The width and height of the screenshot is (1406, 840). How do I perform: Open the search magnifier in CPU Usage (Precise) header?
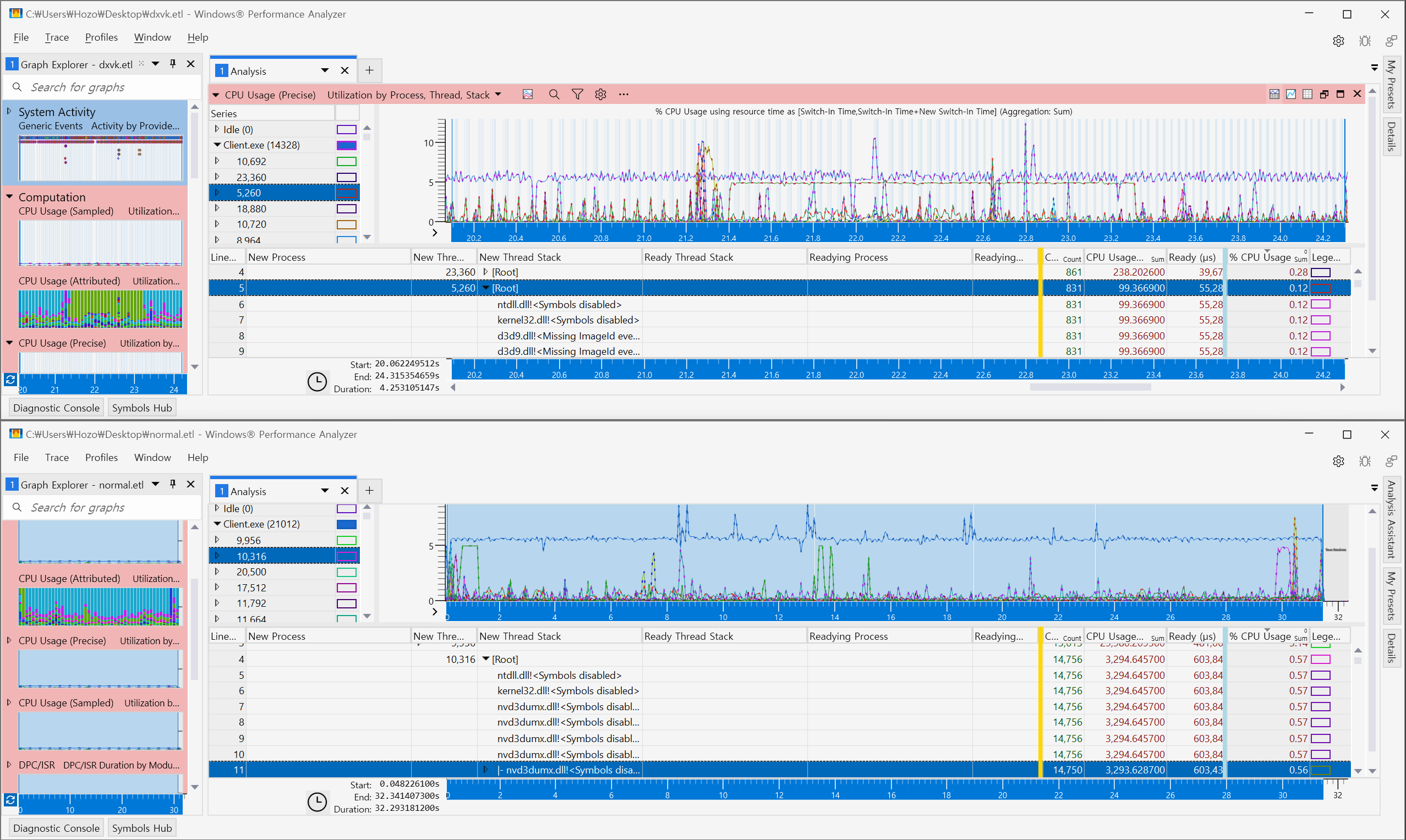click(554, 95)
